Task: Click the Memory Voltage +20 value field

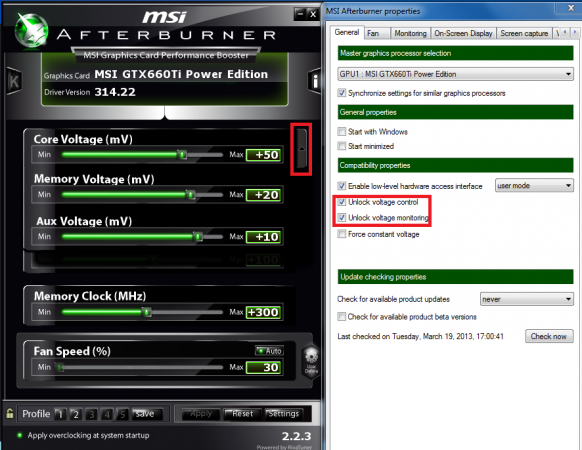Action: (x=264, y=195)
